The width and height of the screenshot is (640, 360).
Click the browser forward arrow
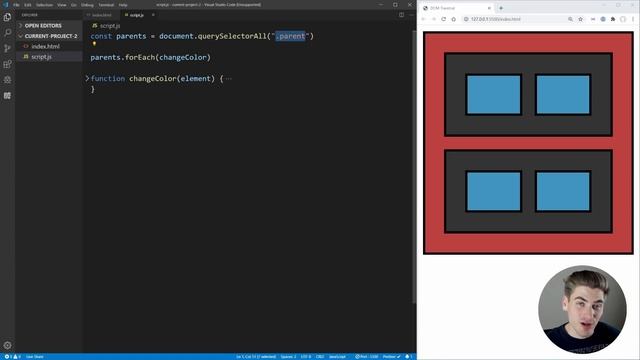point(433,19)
